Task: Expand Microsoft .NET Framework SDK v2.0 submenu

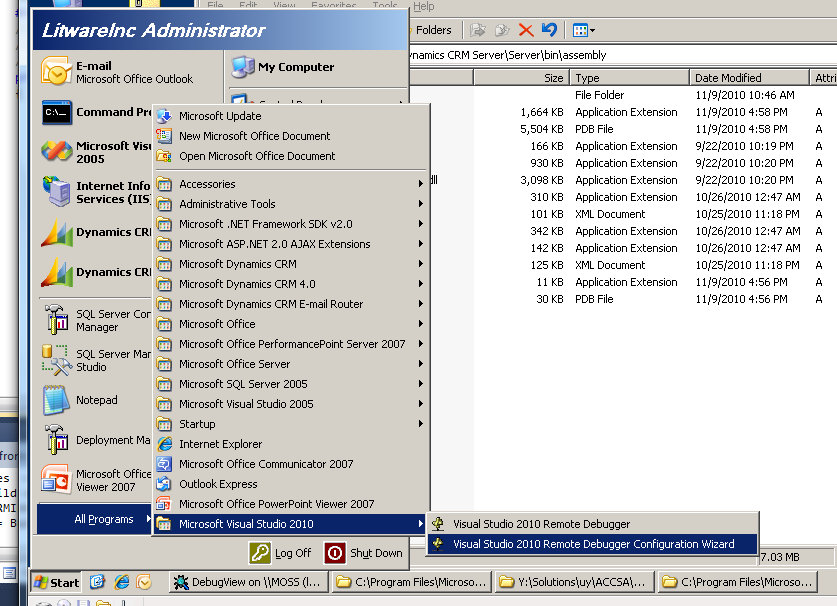Action: click(x=291, y=224)
